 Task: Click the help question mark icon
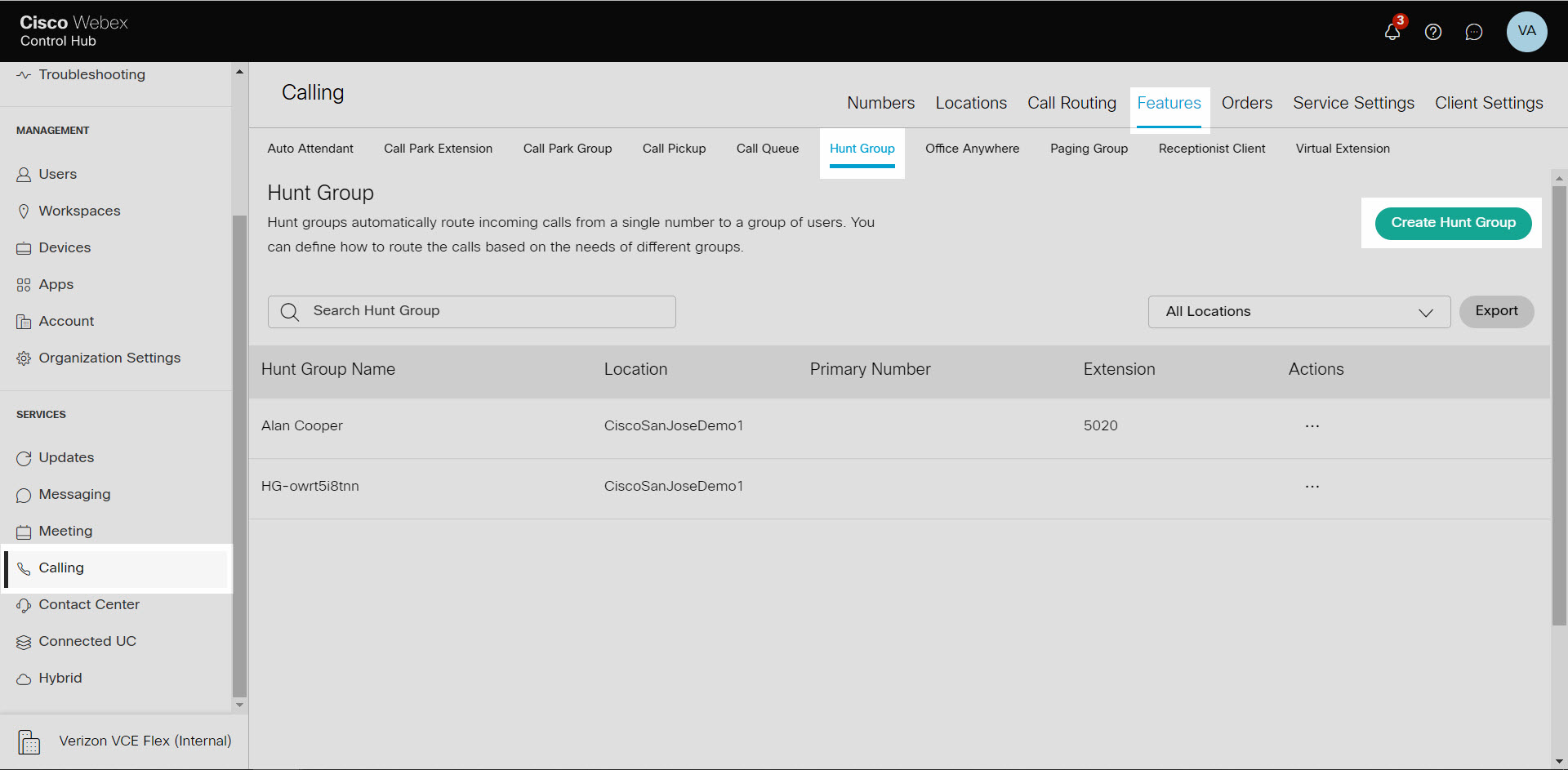(1434, 32)
